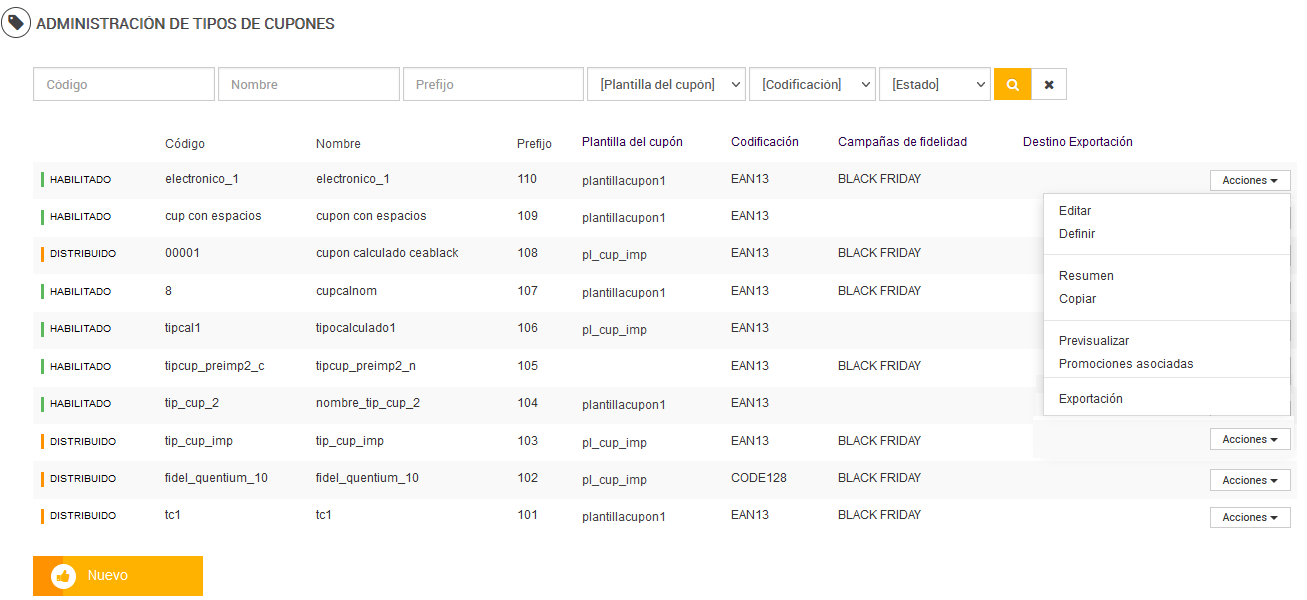
Task: Open the Plantilla del cupón dropdown
Action: pyautogui.click(x=666, y=85)
